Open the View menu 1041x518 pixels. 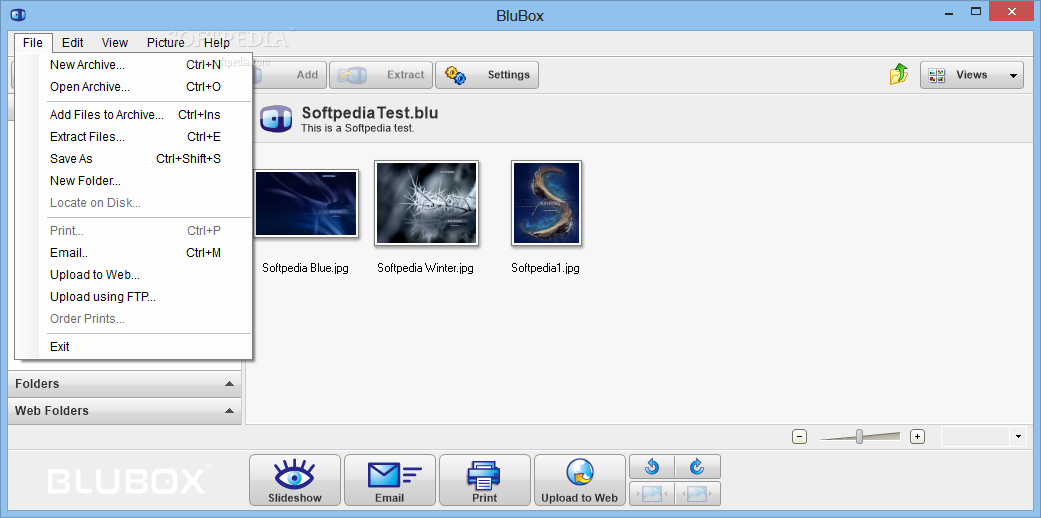click(114, 43)
